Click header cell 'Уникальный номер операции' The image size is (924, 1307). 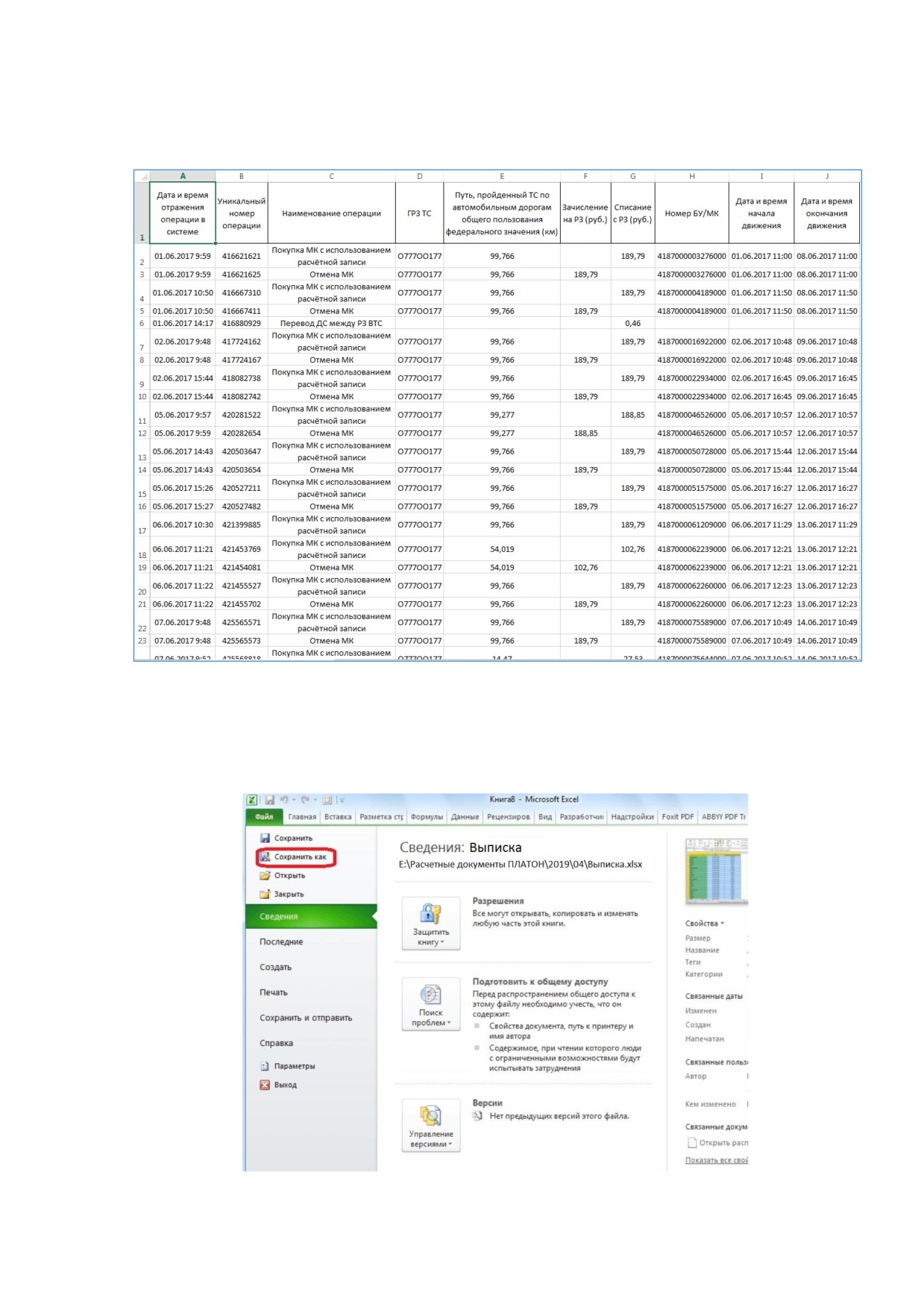coord(242,213)
